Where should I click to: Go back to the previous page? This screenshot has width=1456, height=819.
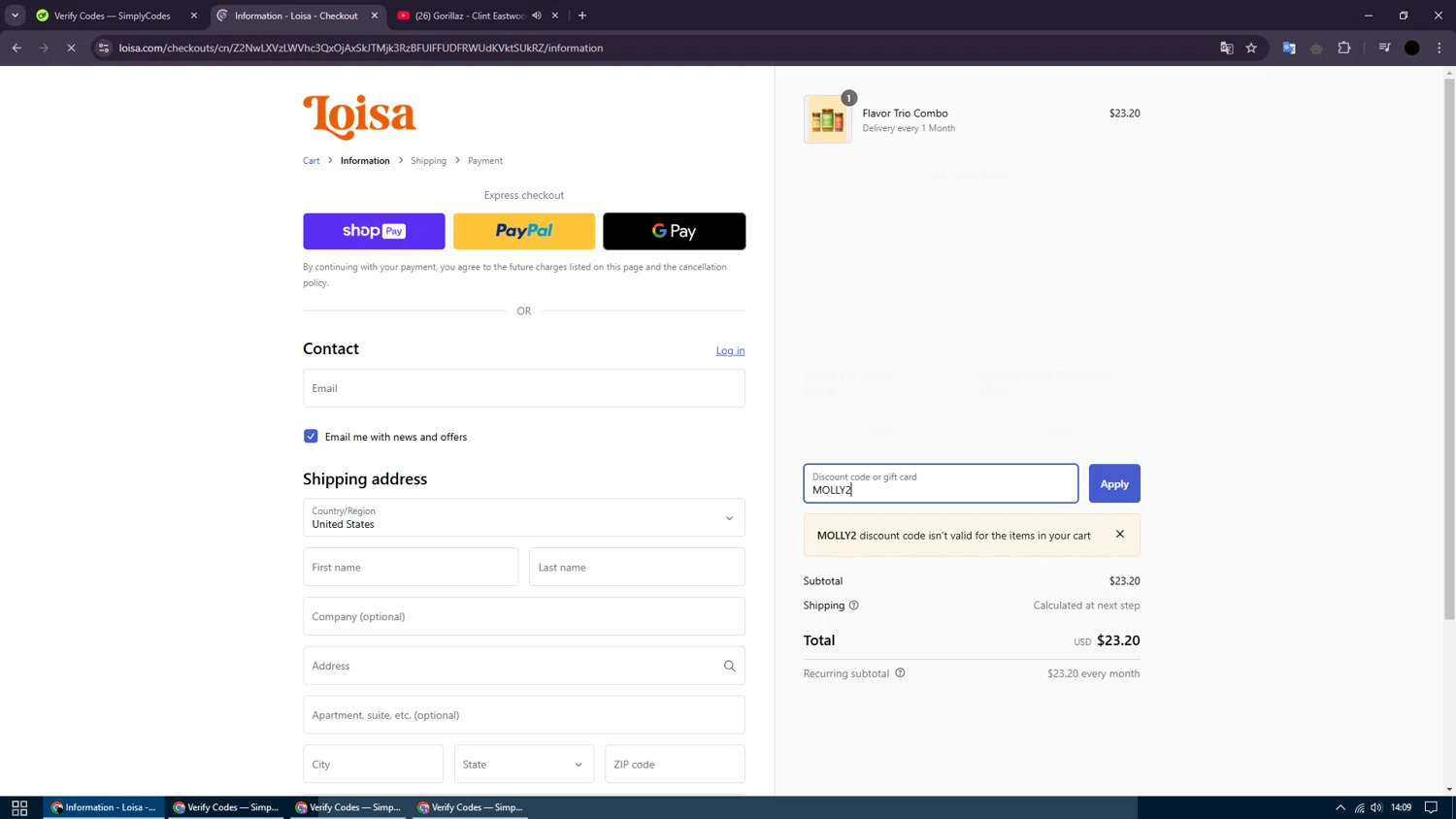coord(17,48)
